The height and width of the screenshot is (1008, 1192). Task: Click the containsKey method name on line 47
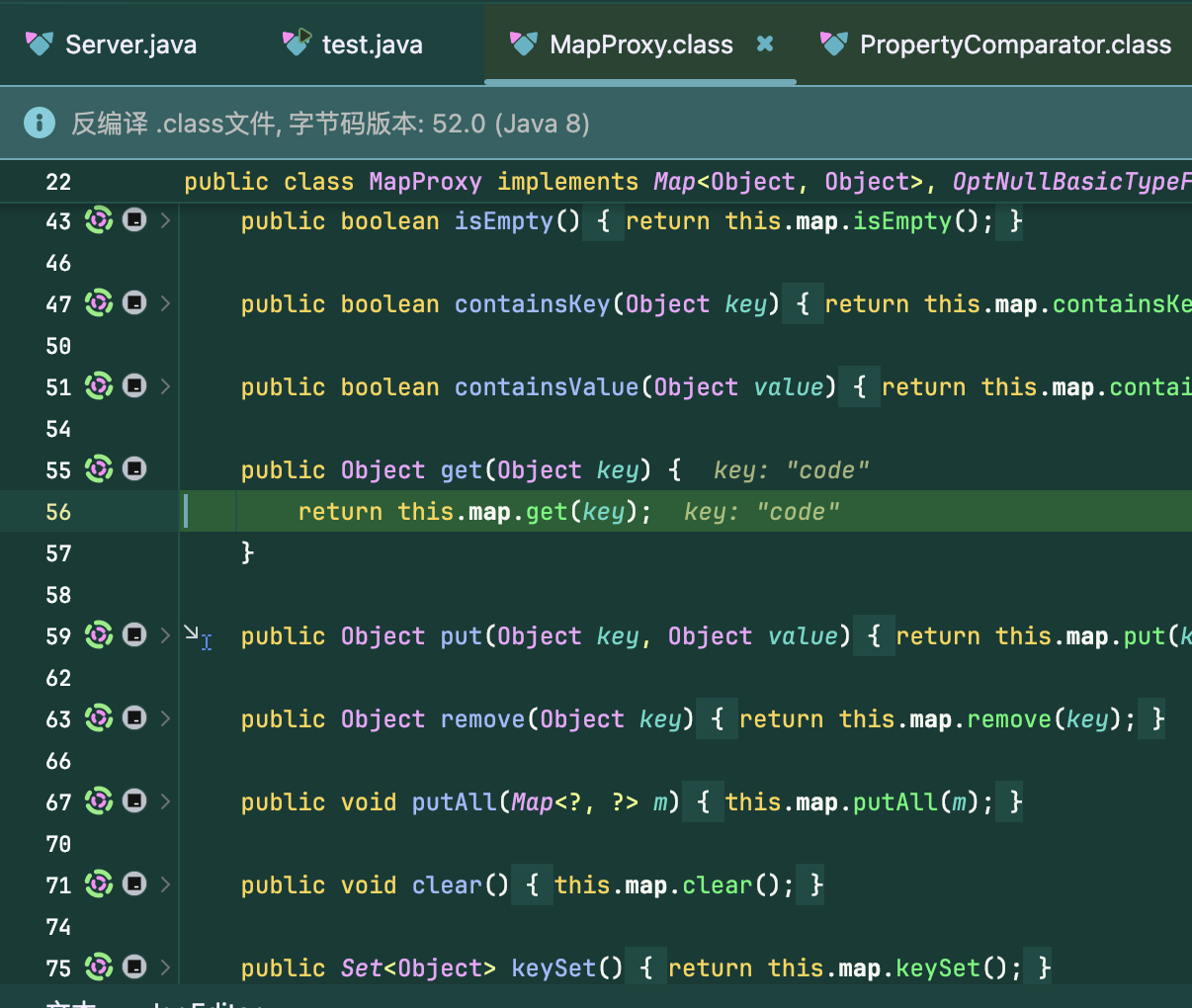click(x=532, y=303)
